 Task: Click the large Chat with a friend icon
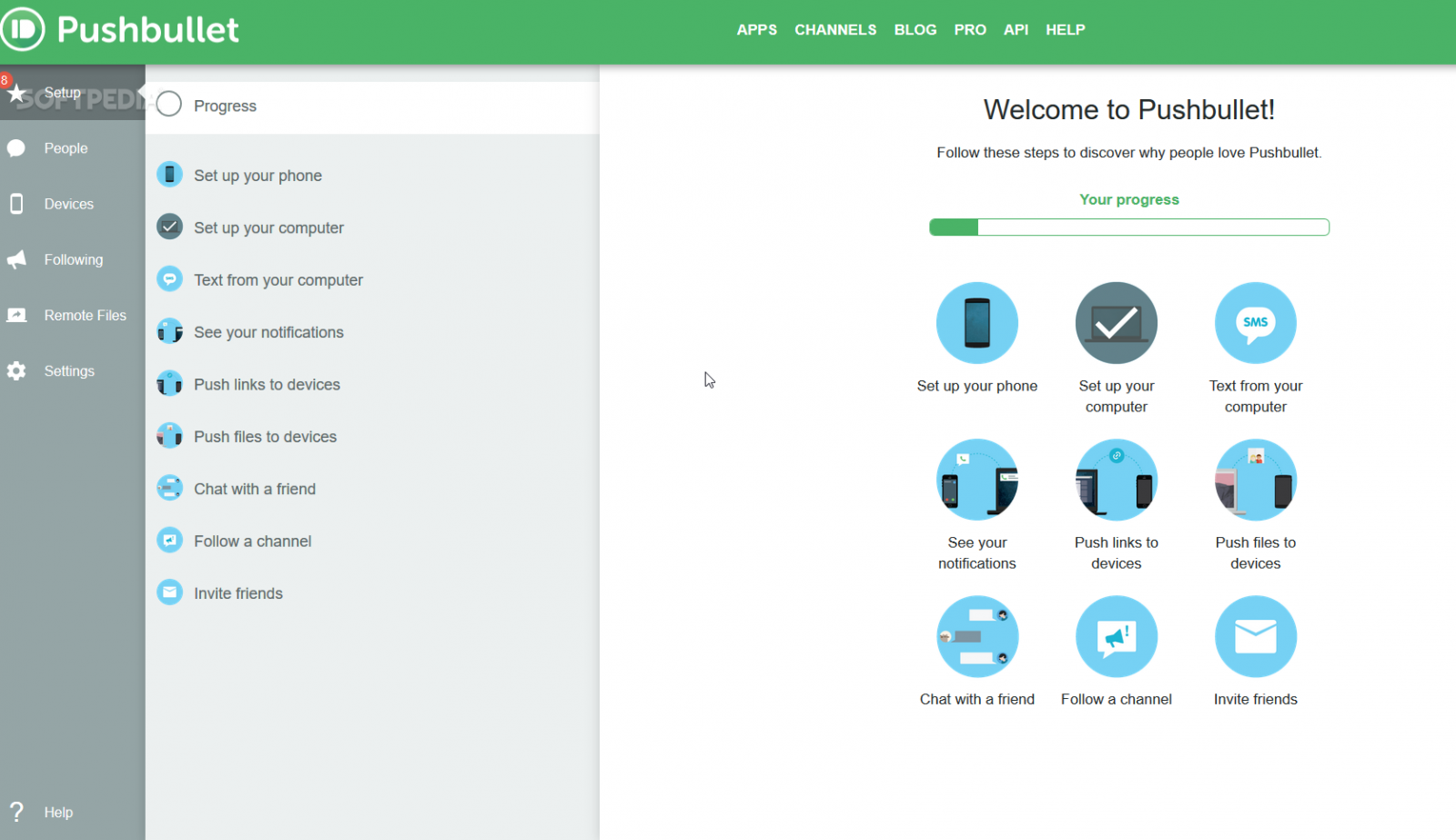pos(977,636)
